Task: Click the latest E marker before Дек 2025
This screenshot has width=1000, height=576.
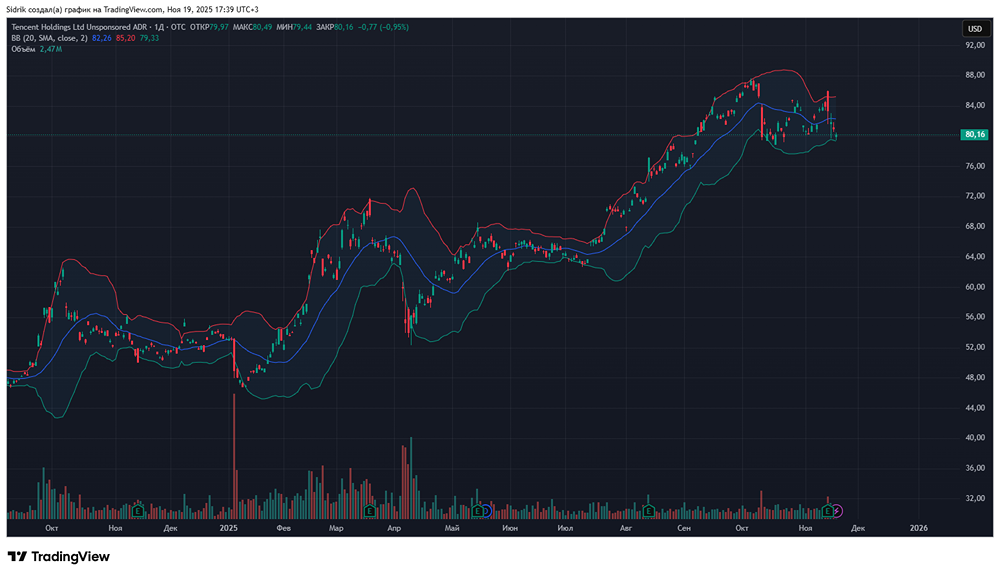Action: pos(827,511)
